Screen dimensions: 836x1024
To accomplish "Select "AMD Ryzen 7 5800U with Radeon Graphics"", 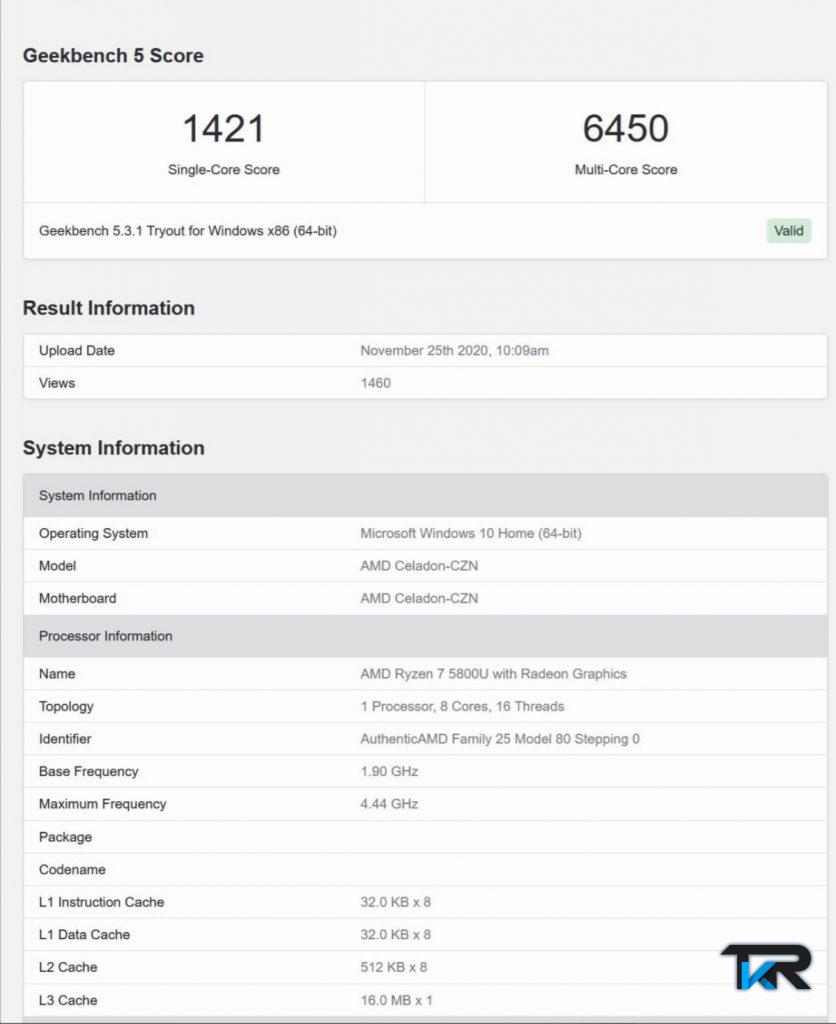I will (494, 674).
